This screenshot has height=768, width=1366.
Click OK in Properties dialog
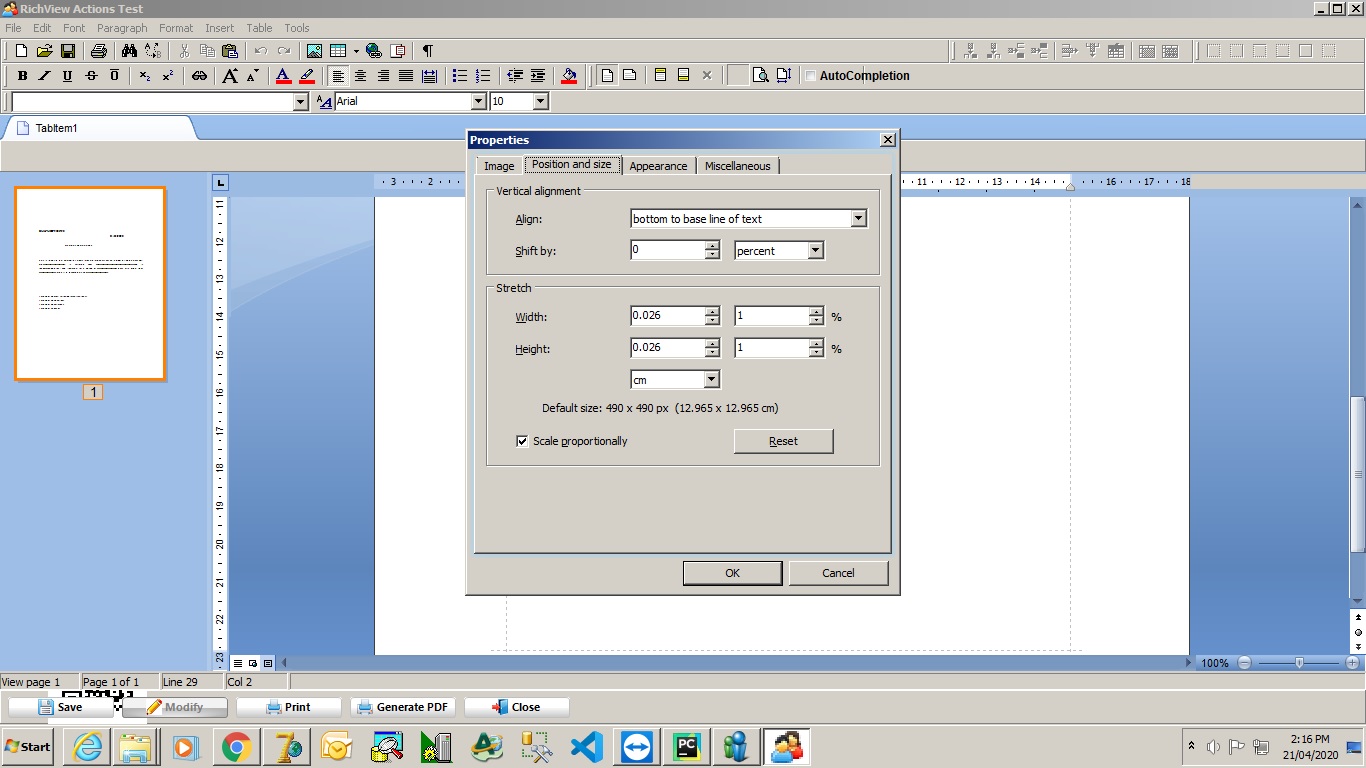pyautogui.click(x=732, y=573)
